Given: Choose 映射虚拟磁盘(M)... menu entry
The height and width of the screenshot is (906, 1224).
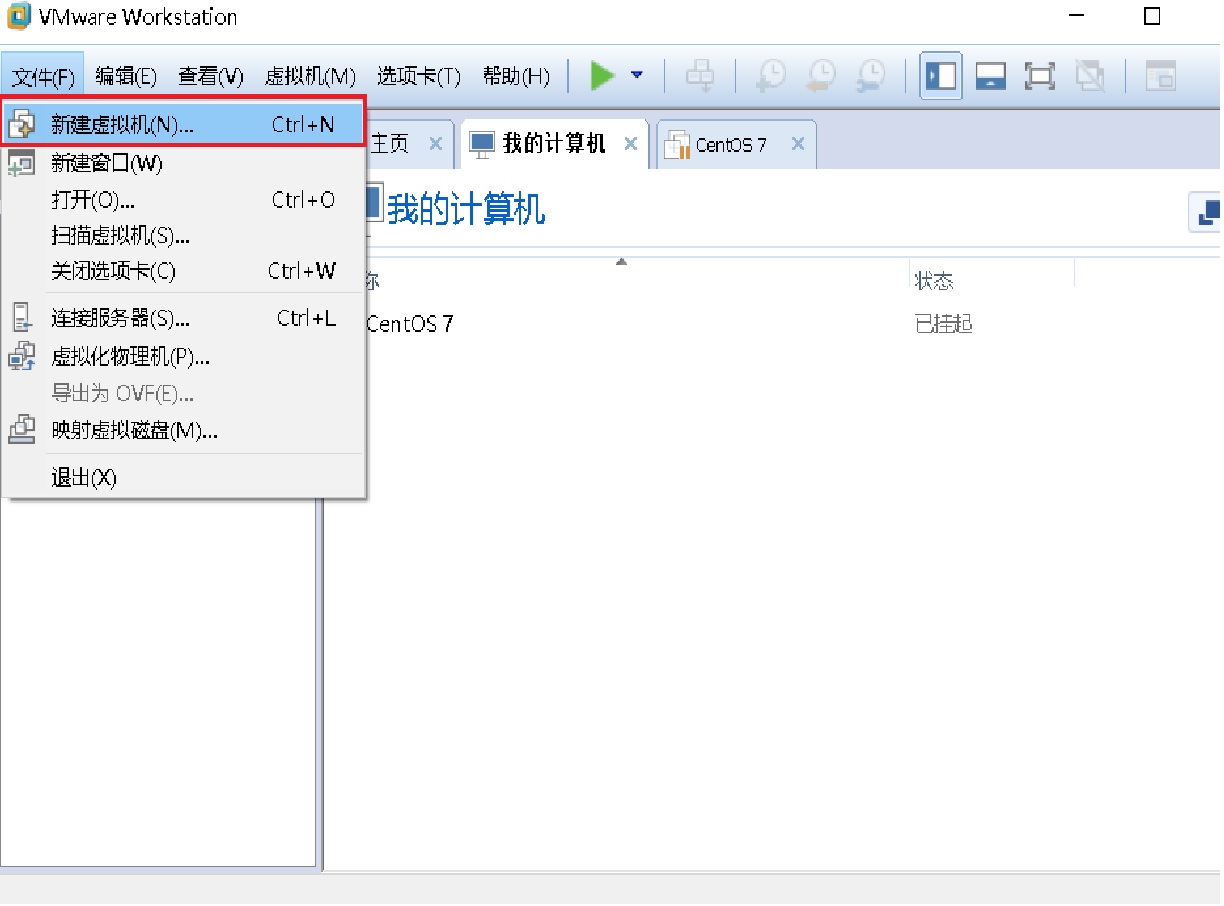Looking at the screenshot, I should [x=185, y=431].
